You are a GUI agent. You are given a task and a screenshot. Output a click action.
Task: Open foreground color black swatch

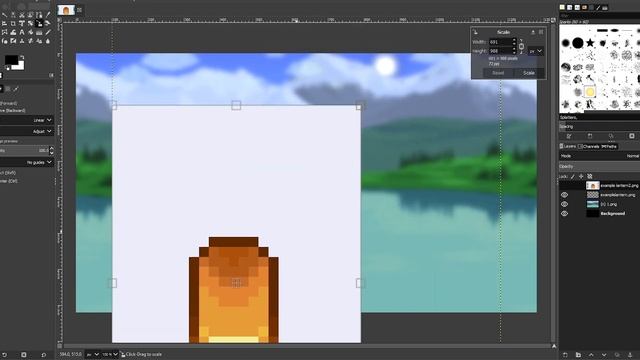click(x=11, y=60)
